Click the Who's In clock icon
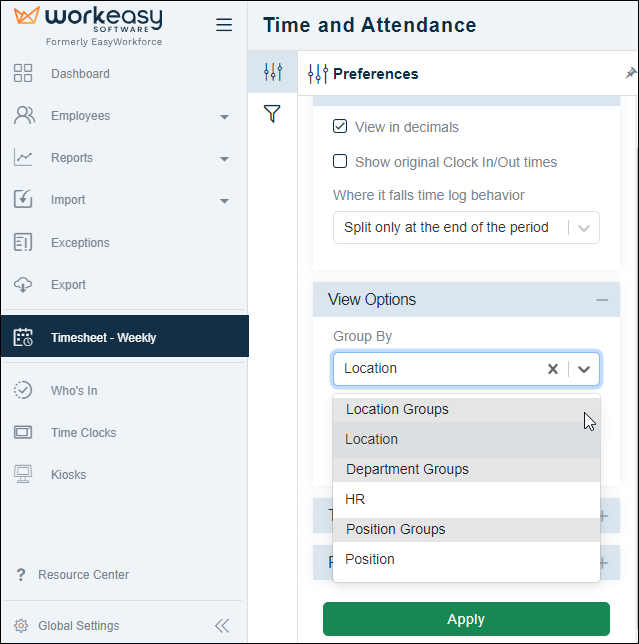This screenshot has height=644, width=639. tap(23, 390)
